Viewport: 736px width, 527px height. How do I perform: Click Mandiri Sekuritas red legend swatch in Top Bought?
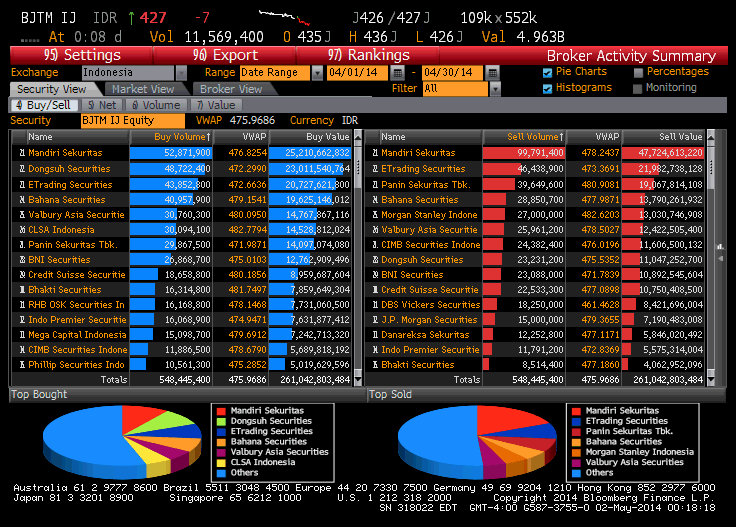tap(221, 411)
